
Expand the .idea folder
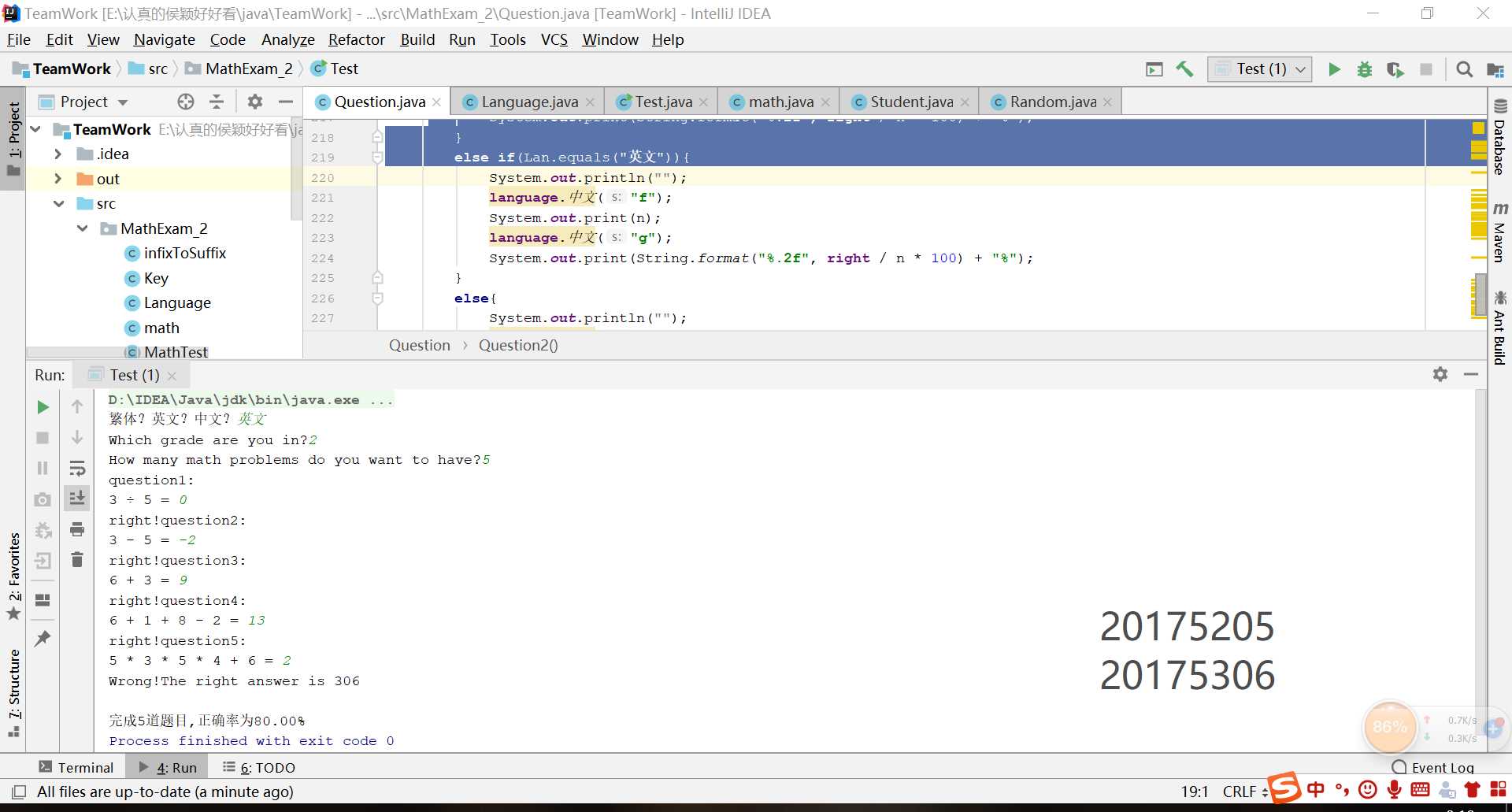pos(58,154)
